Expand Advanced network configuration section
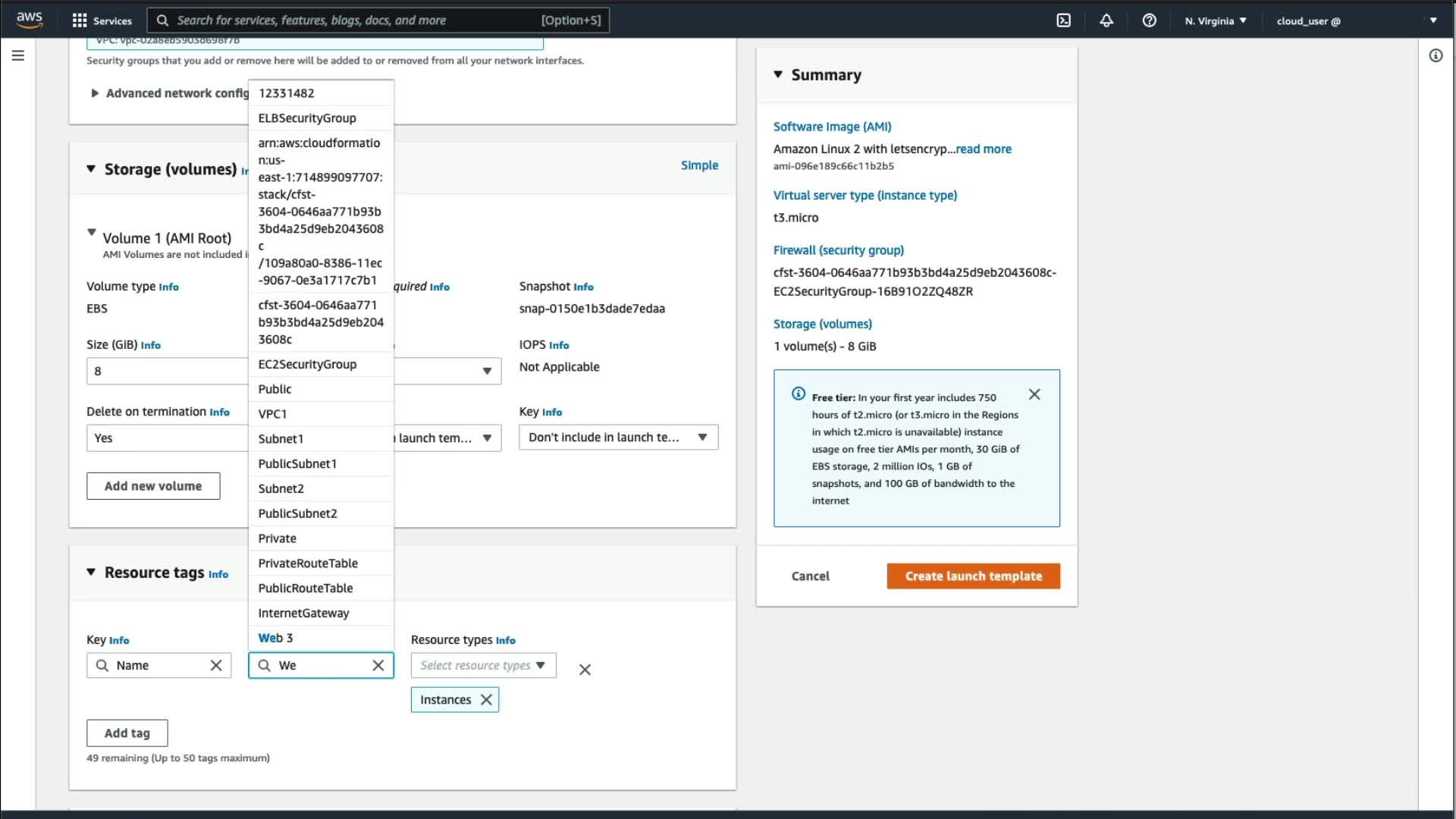The height and width of the screenshot is (819, 1456). tap(95, 93)
